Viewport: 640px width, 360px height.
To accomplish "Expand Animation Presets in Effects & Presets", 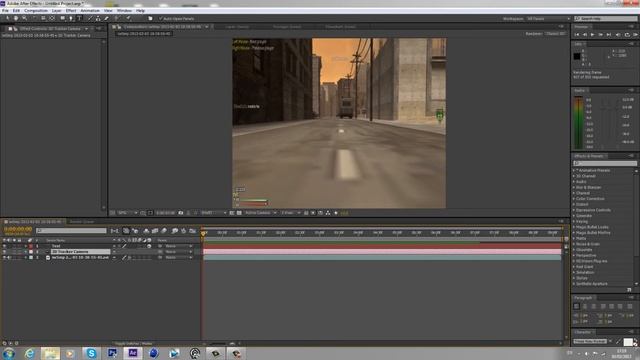I will [x=574, y=170].
